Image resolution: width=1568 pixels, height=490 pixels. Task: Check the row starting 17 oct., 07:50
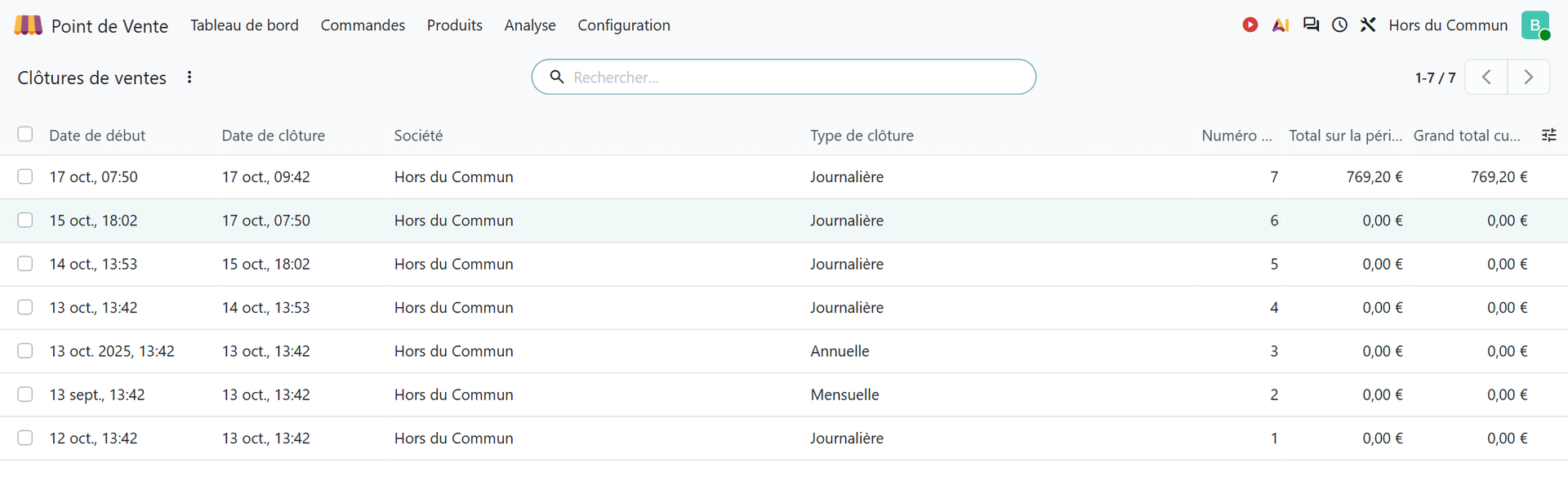click(x=25, y=176)
